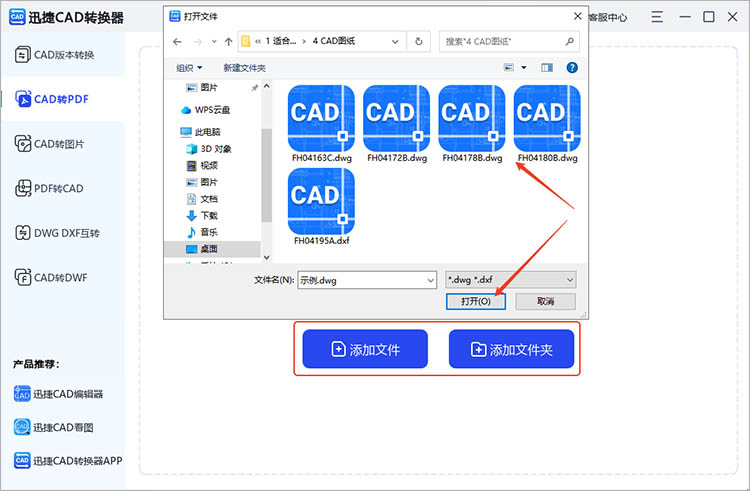750x491 pixels.
Task: Minimize the main converter window
Action: click(685, 17)
